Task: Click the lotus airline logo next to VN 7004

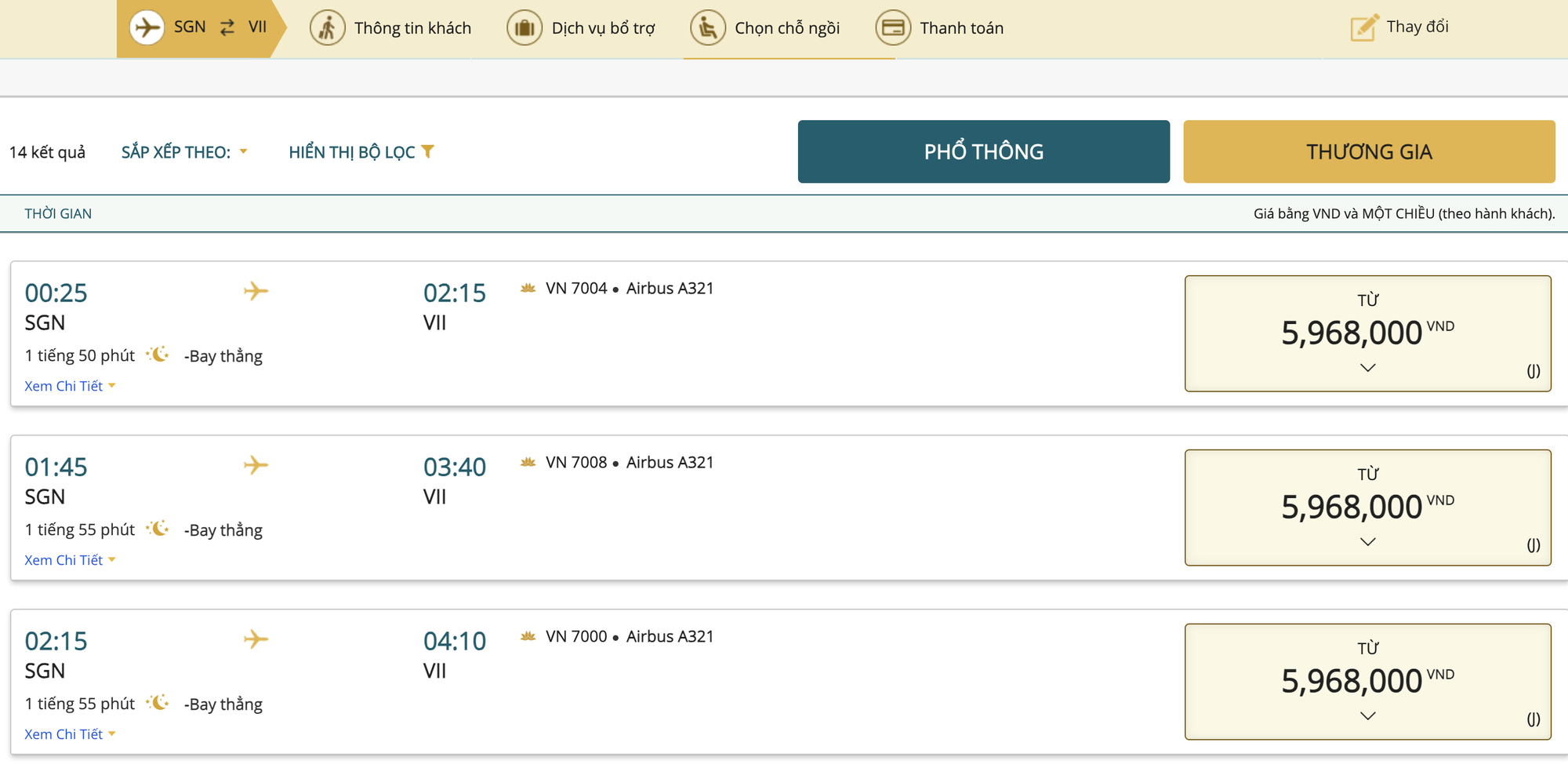Action: pos(528,288)
